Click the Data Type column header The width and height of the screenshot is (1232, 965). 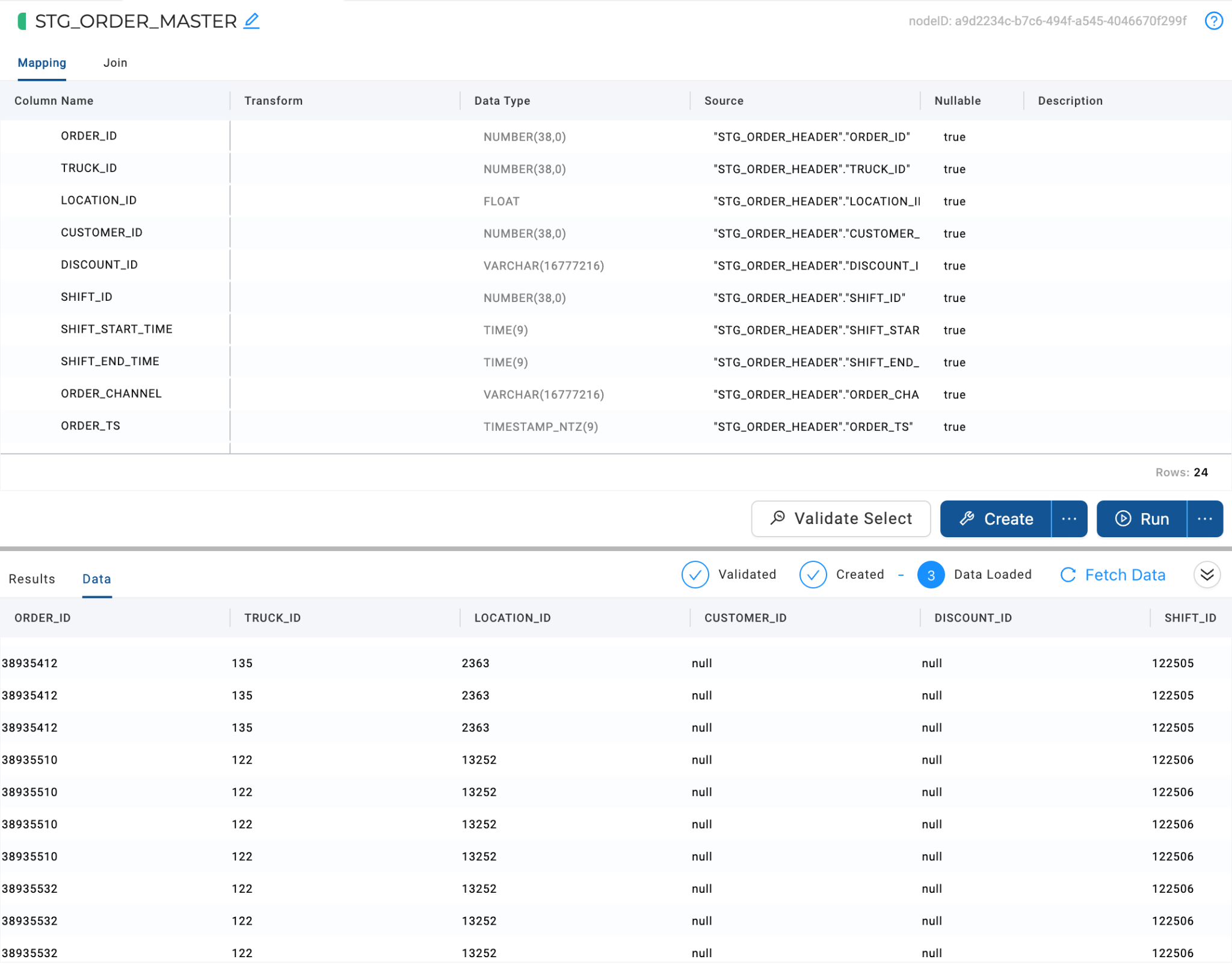point(502,100)
